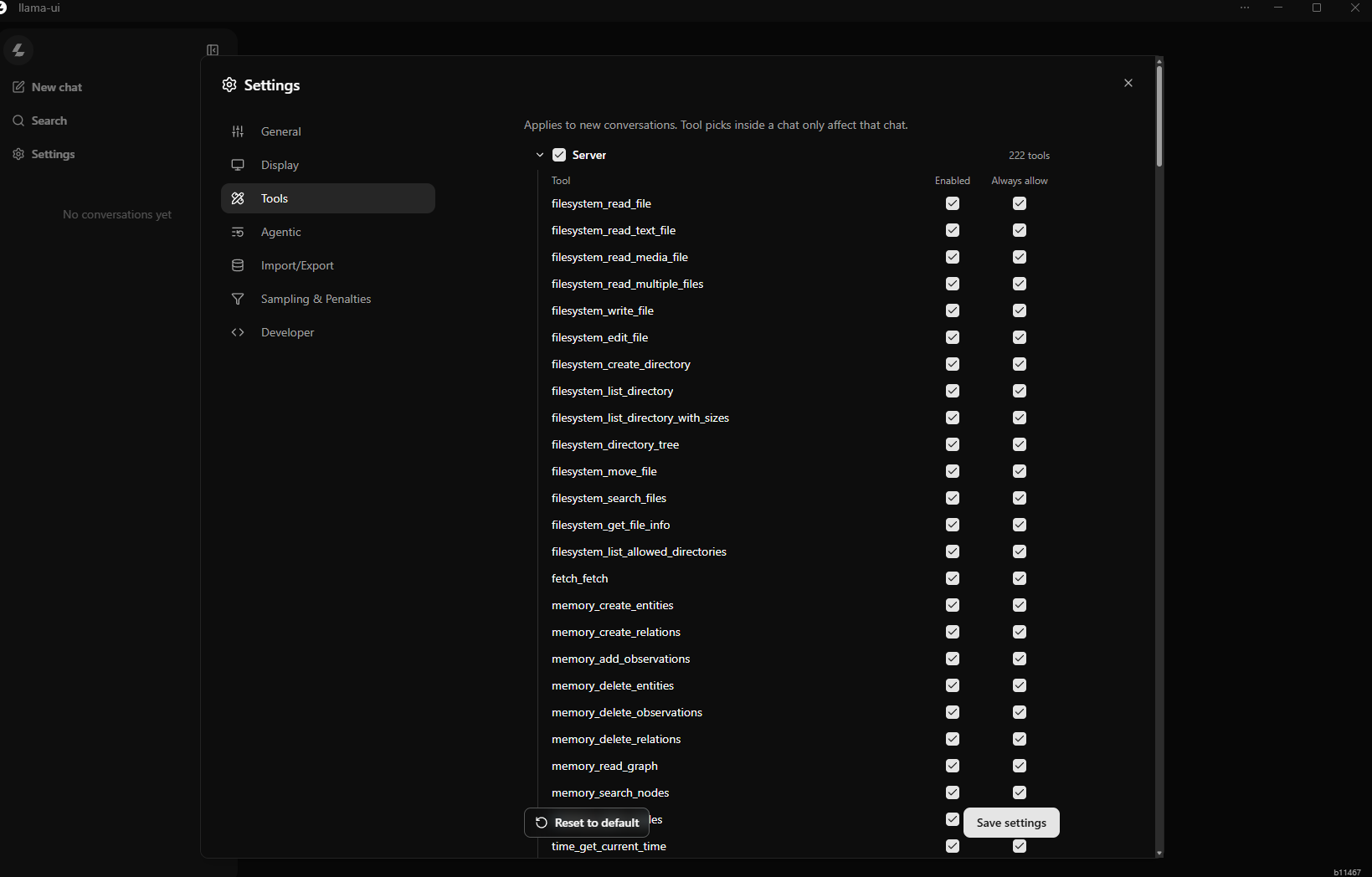This screenshot has height=877, width=1372.
Task: Click the Tools wrench icon
Action: (x=238, y=198)
